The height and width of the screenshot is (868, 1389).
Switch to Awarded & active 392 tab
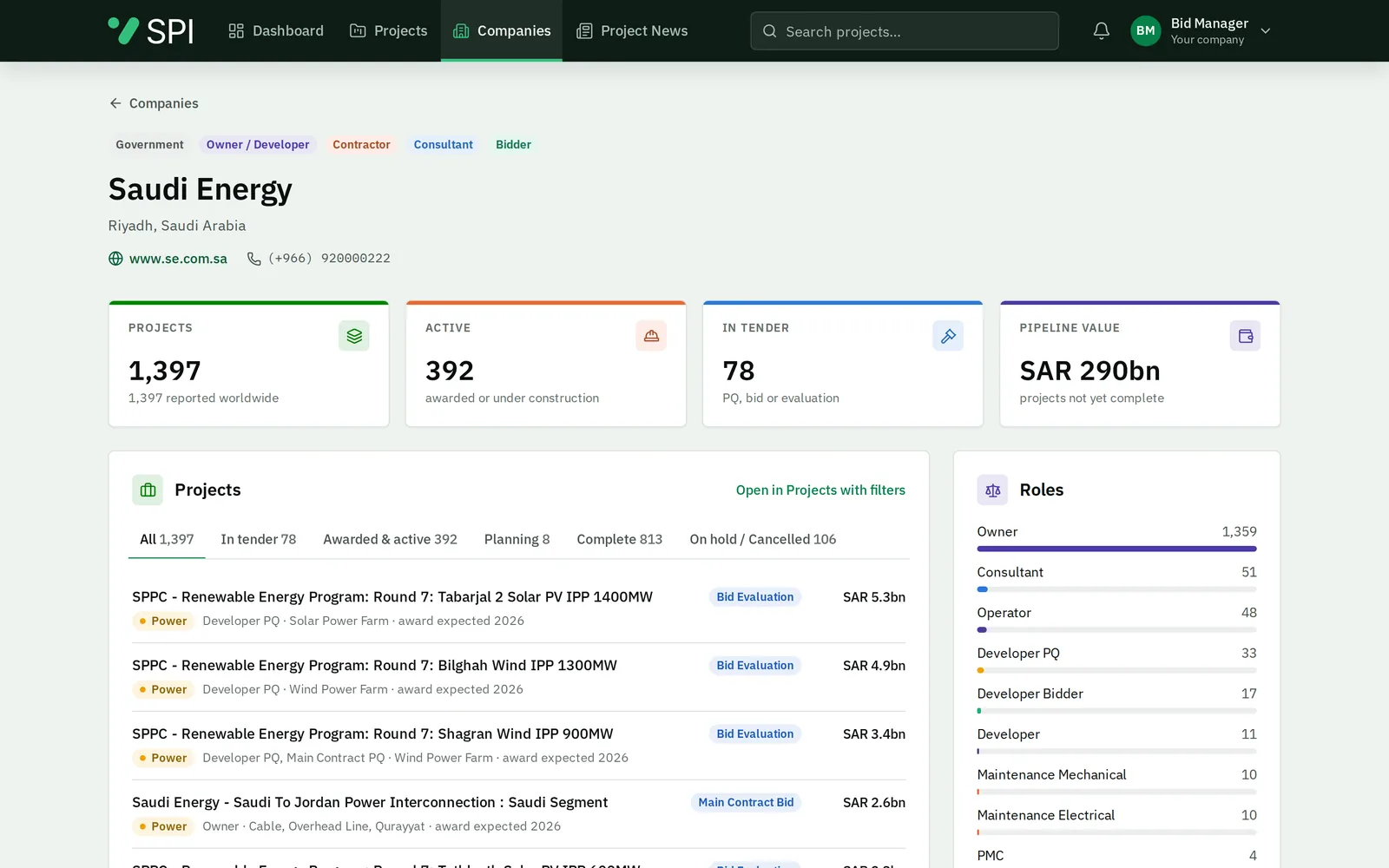390,539
